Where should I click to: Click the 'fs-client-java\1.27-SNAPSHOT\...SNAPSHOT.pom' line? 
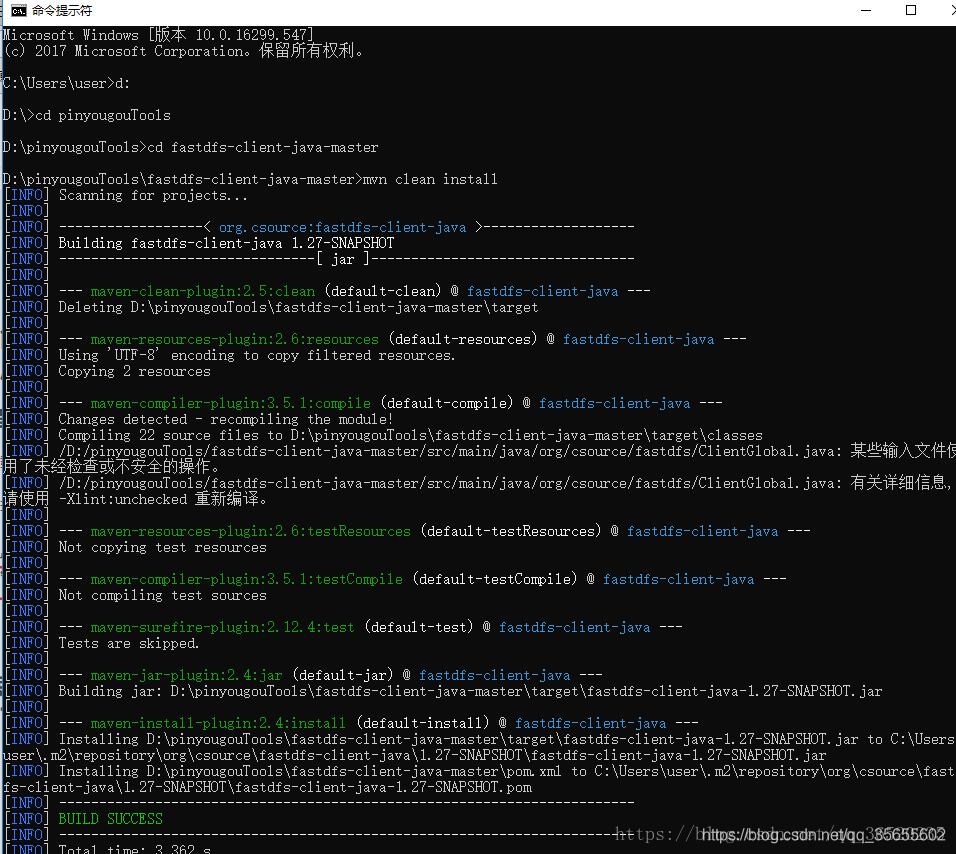tap(267, 787)
